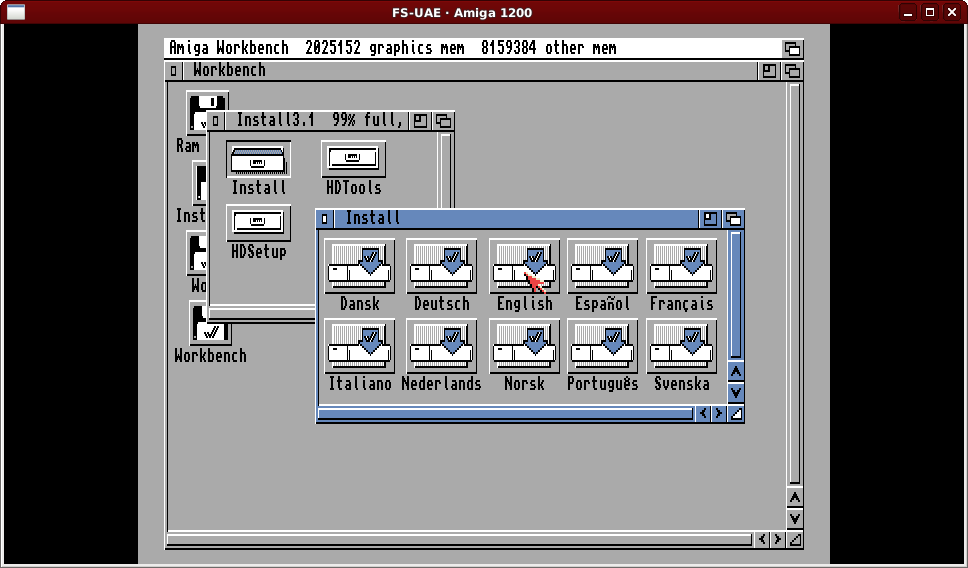
Task: Select the Nederlands install icon
Action: 441,346
